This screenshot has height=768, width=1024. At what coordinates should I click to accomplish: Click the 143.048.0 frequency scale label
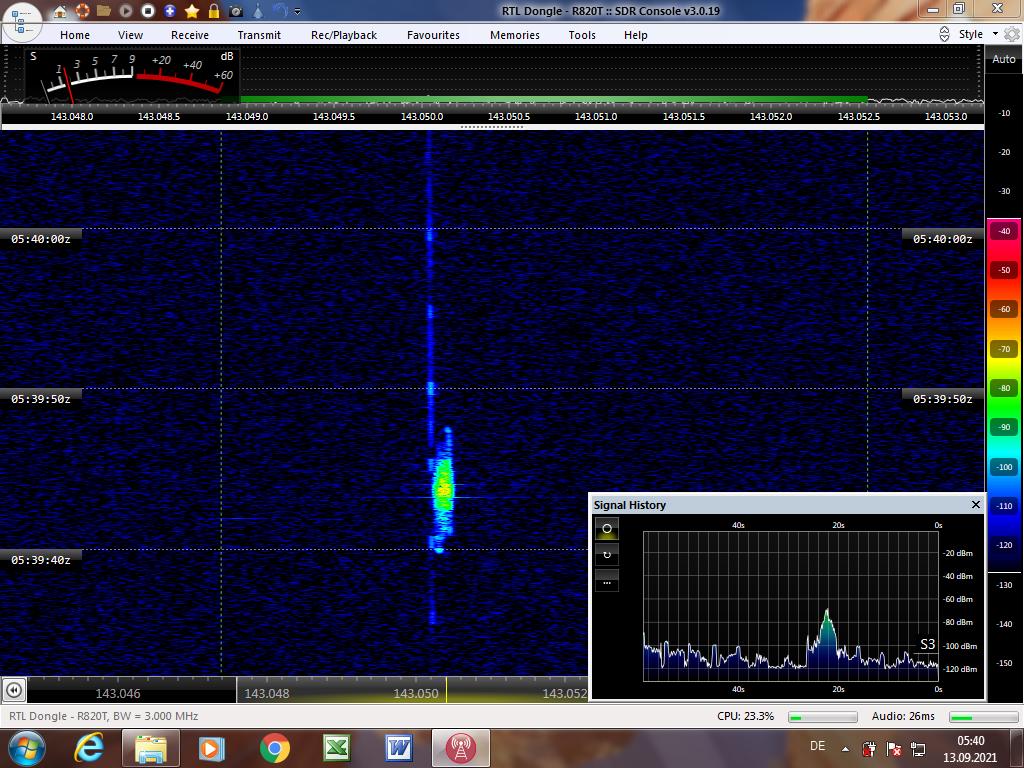(72, 116)
